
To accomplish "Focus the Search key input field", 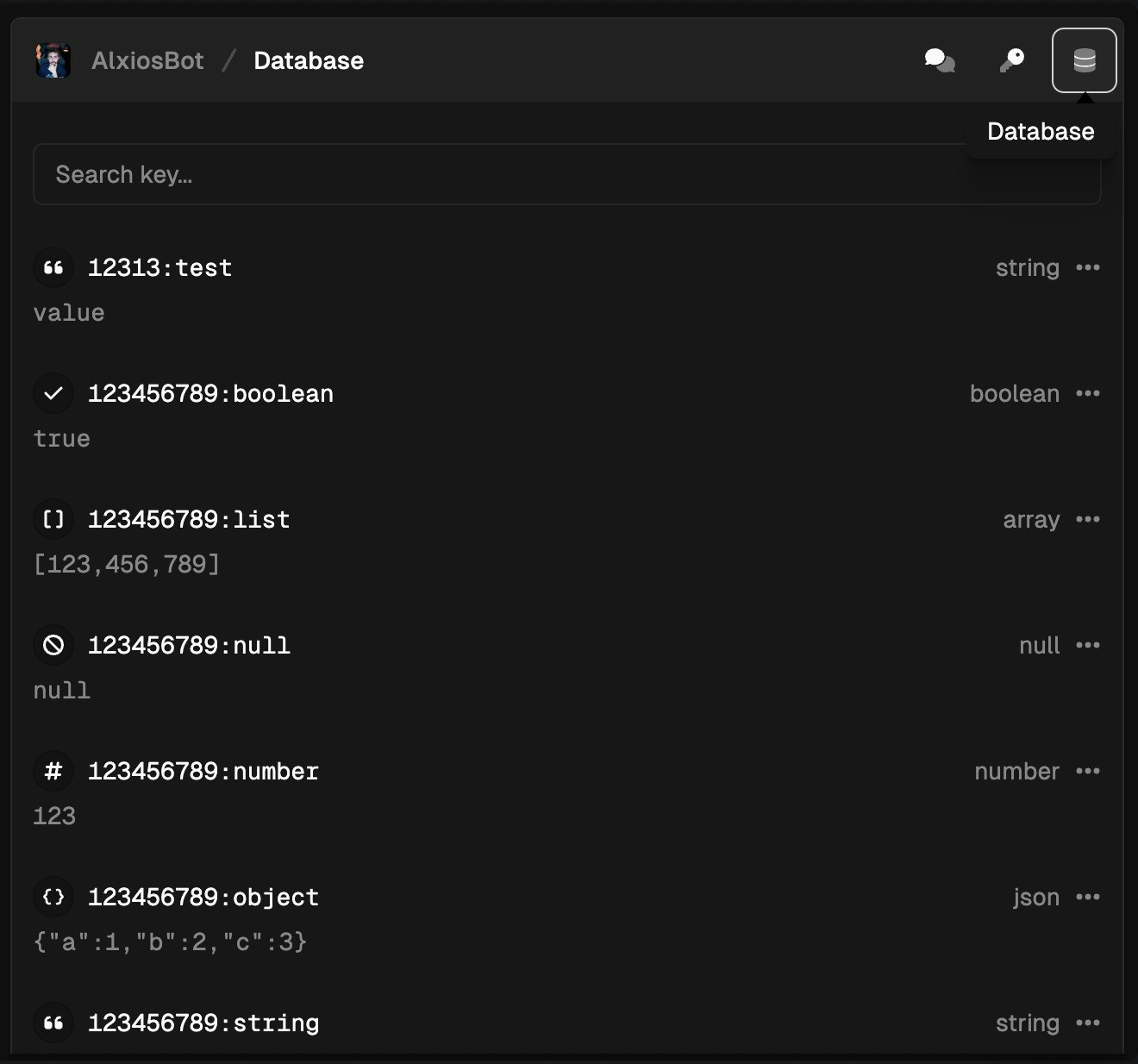I will 566,174.
